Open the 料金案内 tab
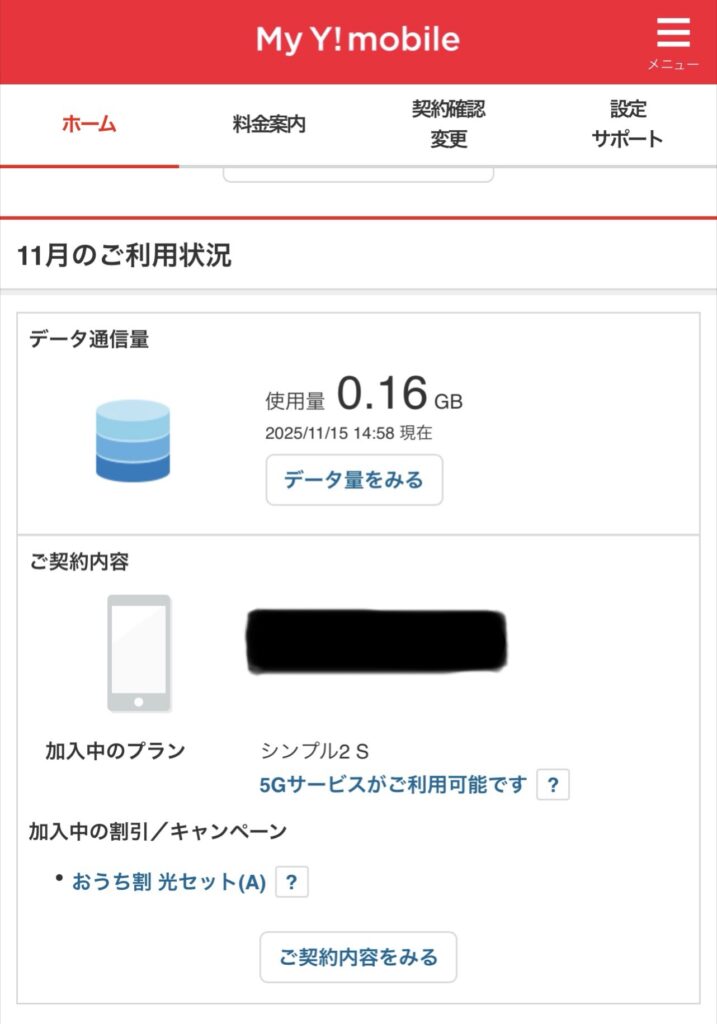717x1024 pixels. pyautogui.click(x=269, y=124)
